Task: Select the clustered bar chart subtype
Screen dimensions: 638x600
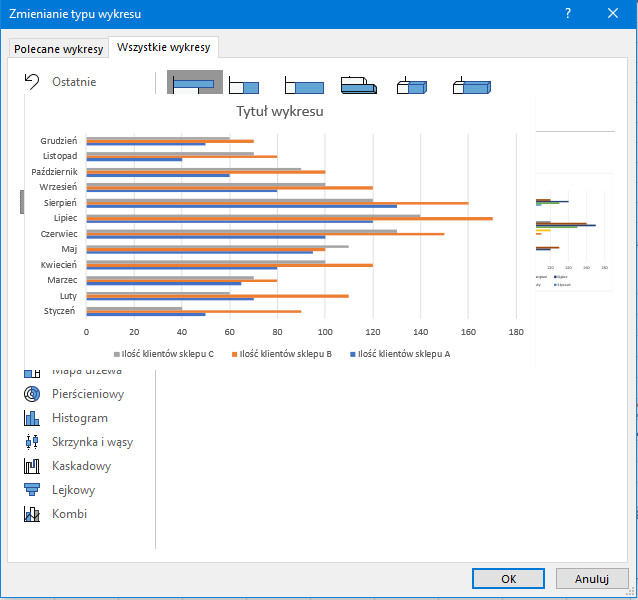Action: point(195,84)
